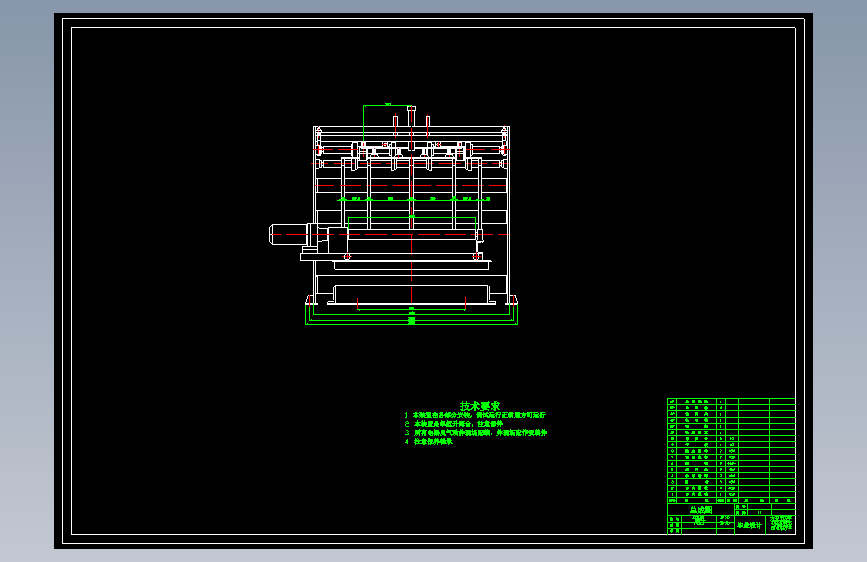Viewport: 867px width, 562px height.
Task: Select technical requirement line numbered 1
Action: pyautogui.click(x=474, y=415)
